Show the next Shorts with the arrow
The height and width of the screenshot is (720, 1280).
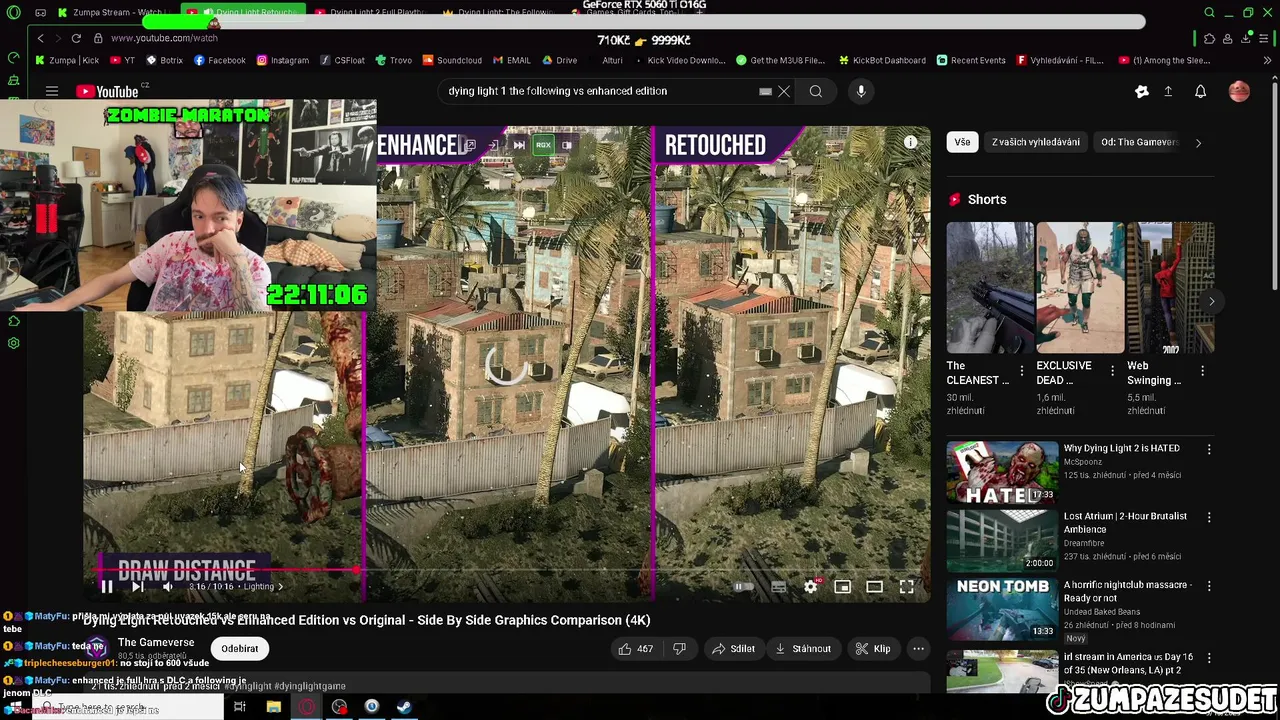(1211, 301)
